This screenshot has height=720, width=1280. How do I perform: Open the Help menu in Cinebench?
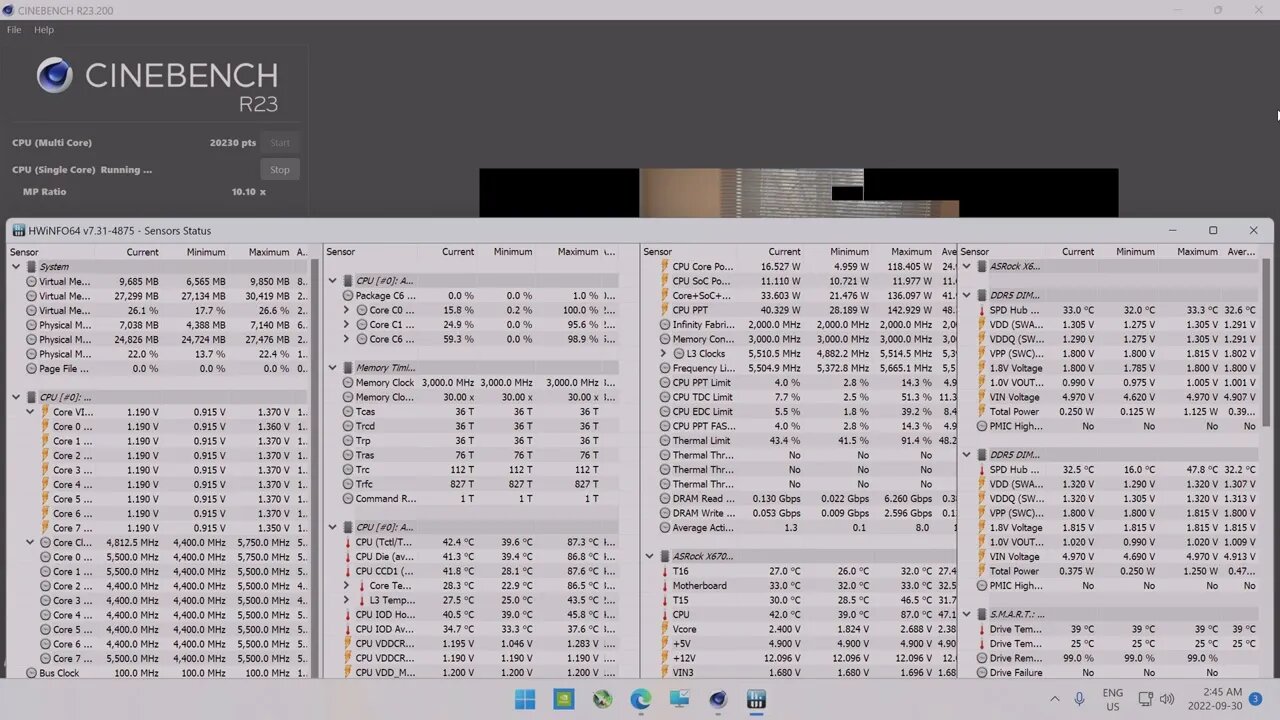(x=44, y=30)
